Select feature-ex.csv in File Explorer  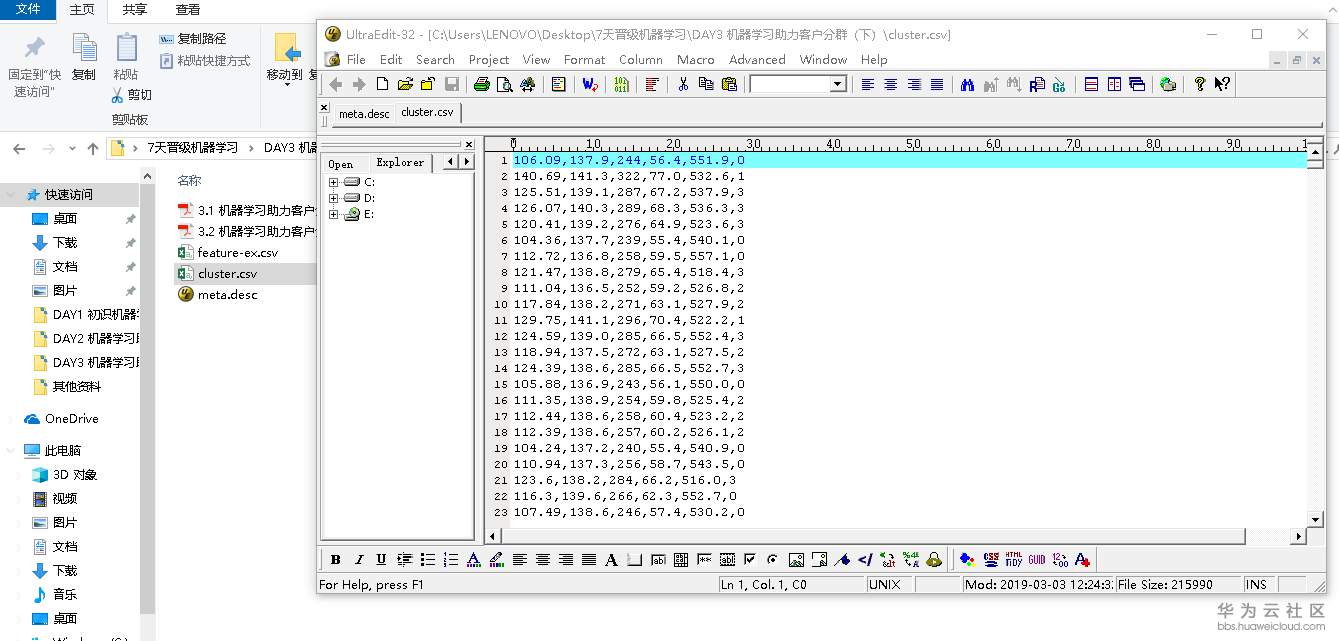click(238, 252)
